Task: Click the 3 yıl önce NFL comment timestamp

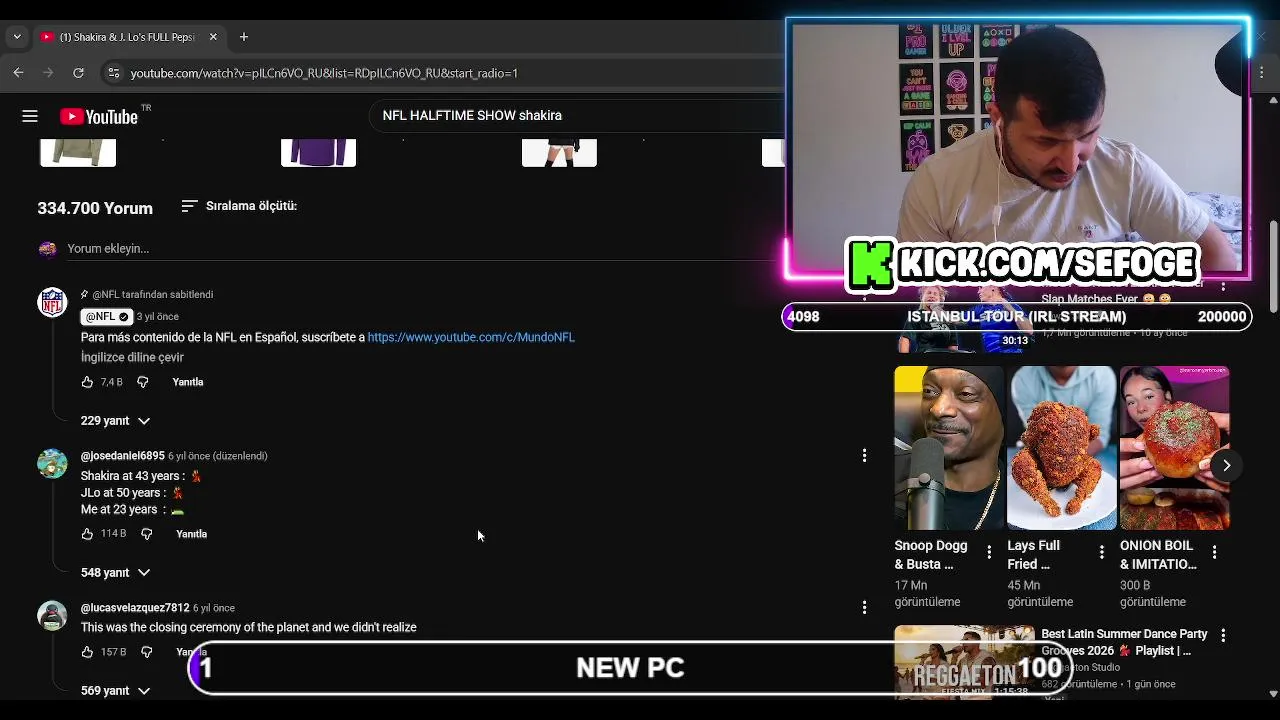Action: (158, 317)
